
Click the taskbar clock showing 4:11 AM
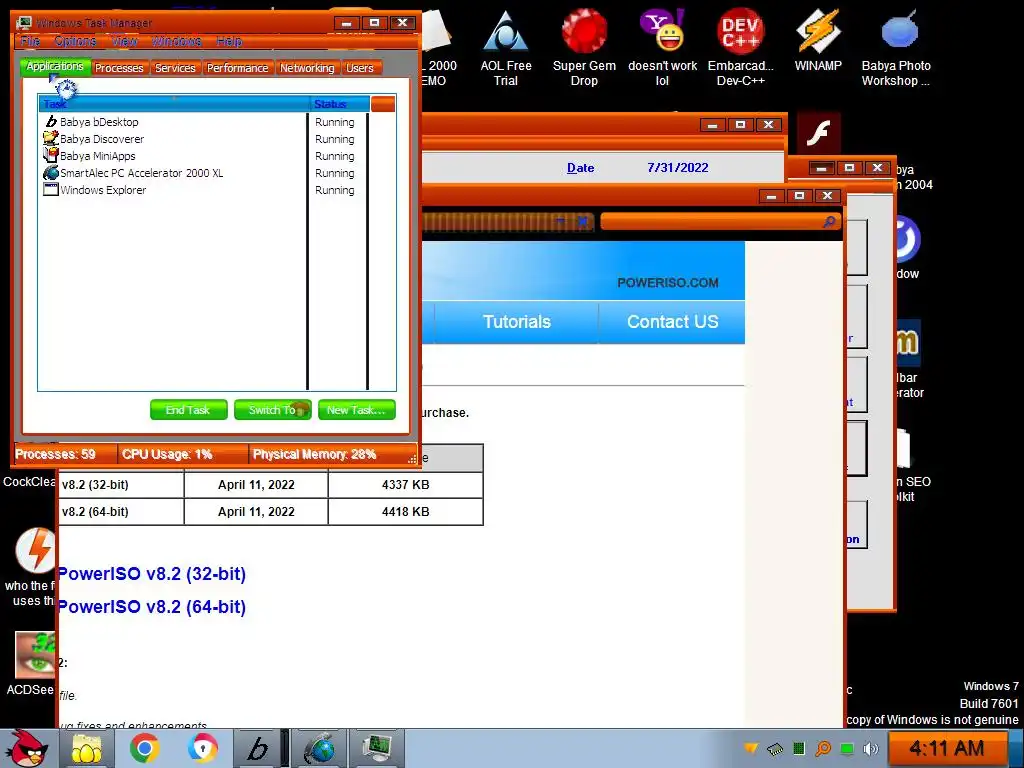tap(947, 748)
